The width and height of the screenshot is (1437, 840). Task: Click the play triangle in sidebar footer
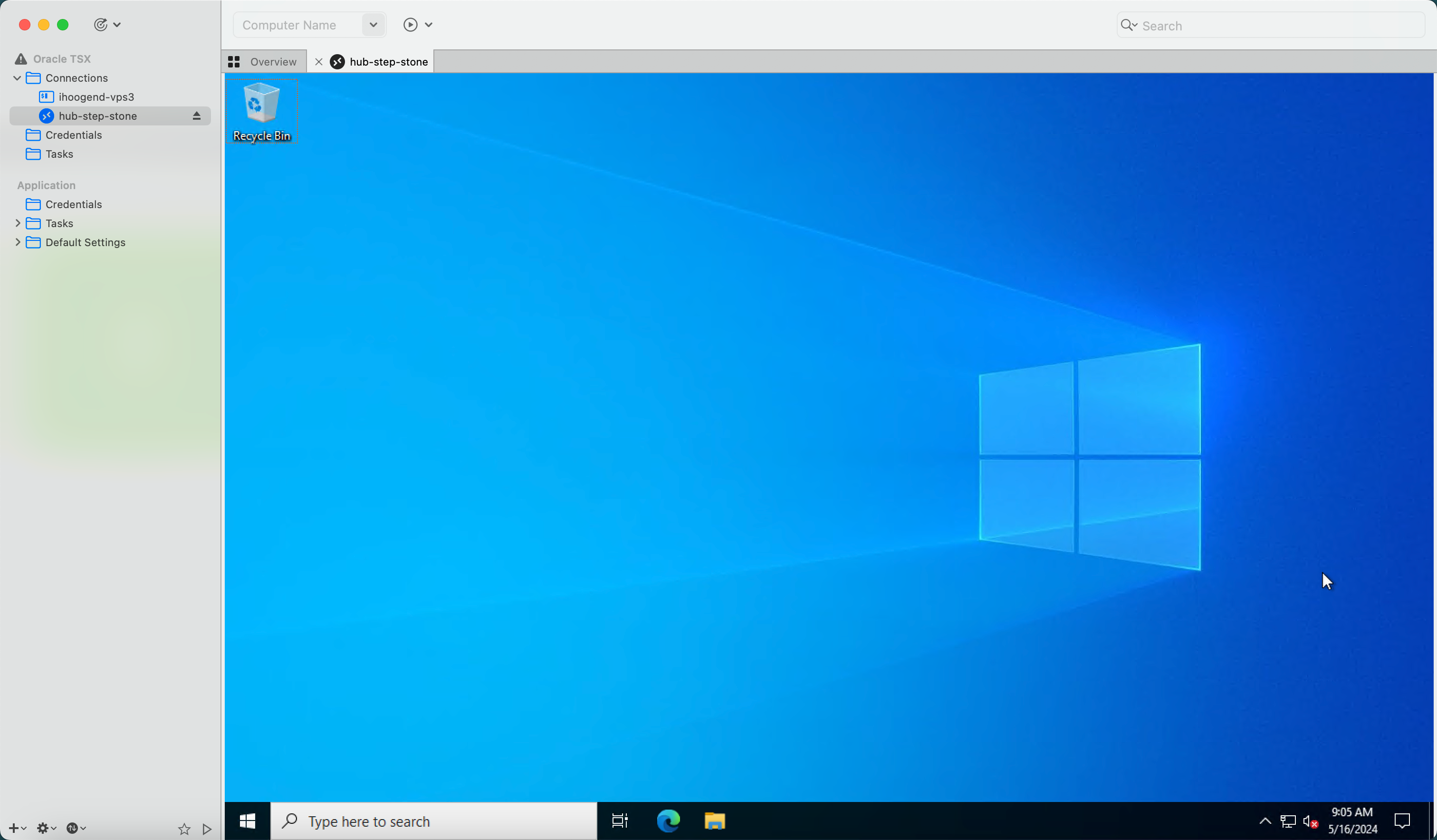(207, 829)
